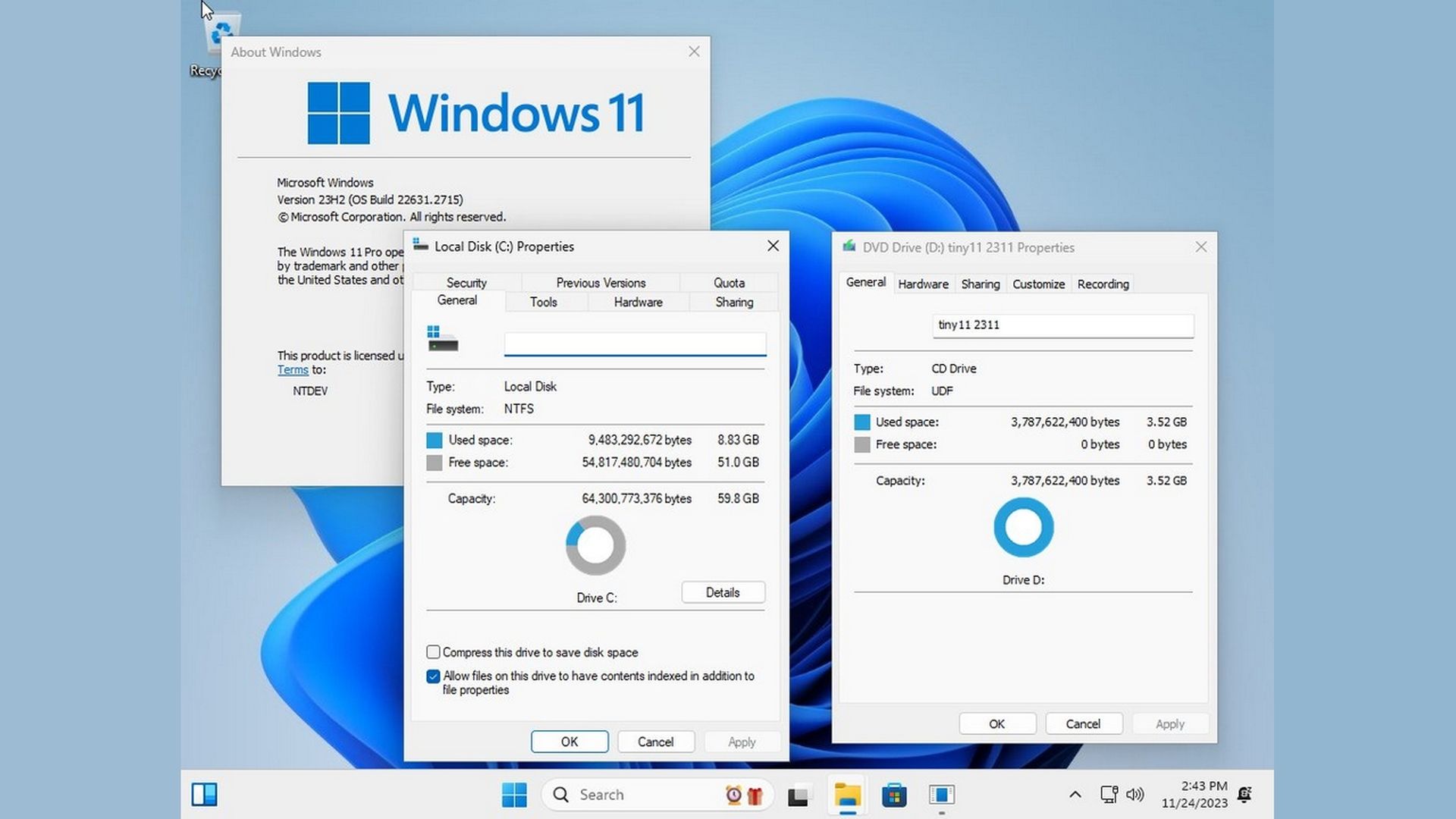Open the Security tab in Local Disk Properties

pos(467,282)
